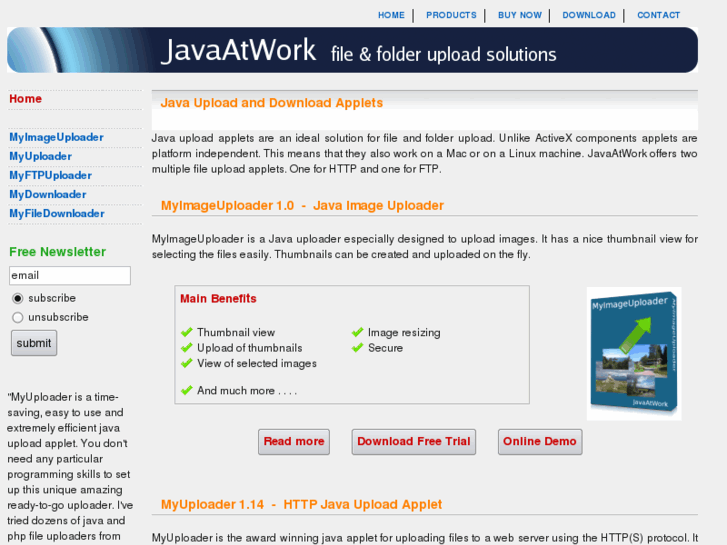Click the Image resizing checkmark icon
This screenshot has height=545, width=727.
tap(357, 332)
